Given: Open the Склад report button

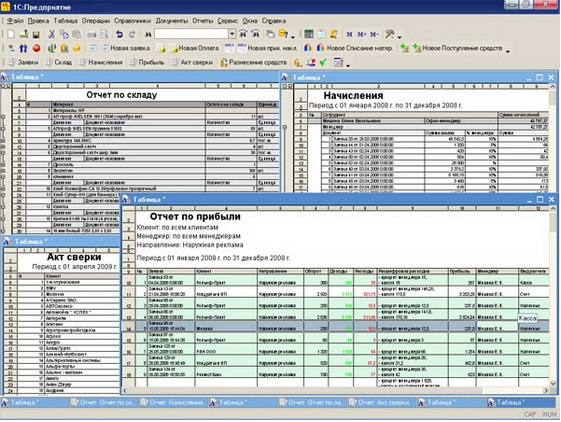Looking at the screenshot, I should click(59, 62).
